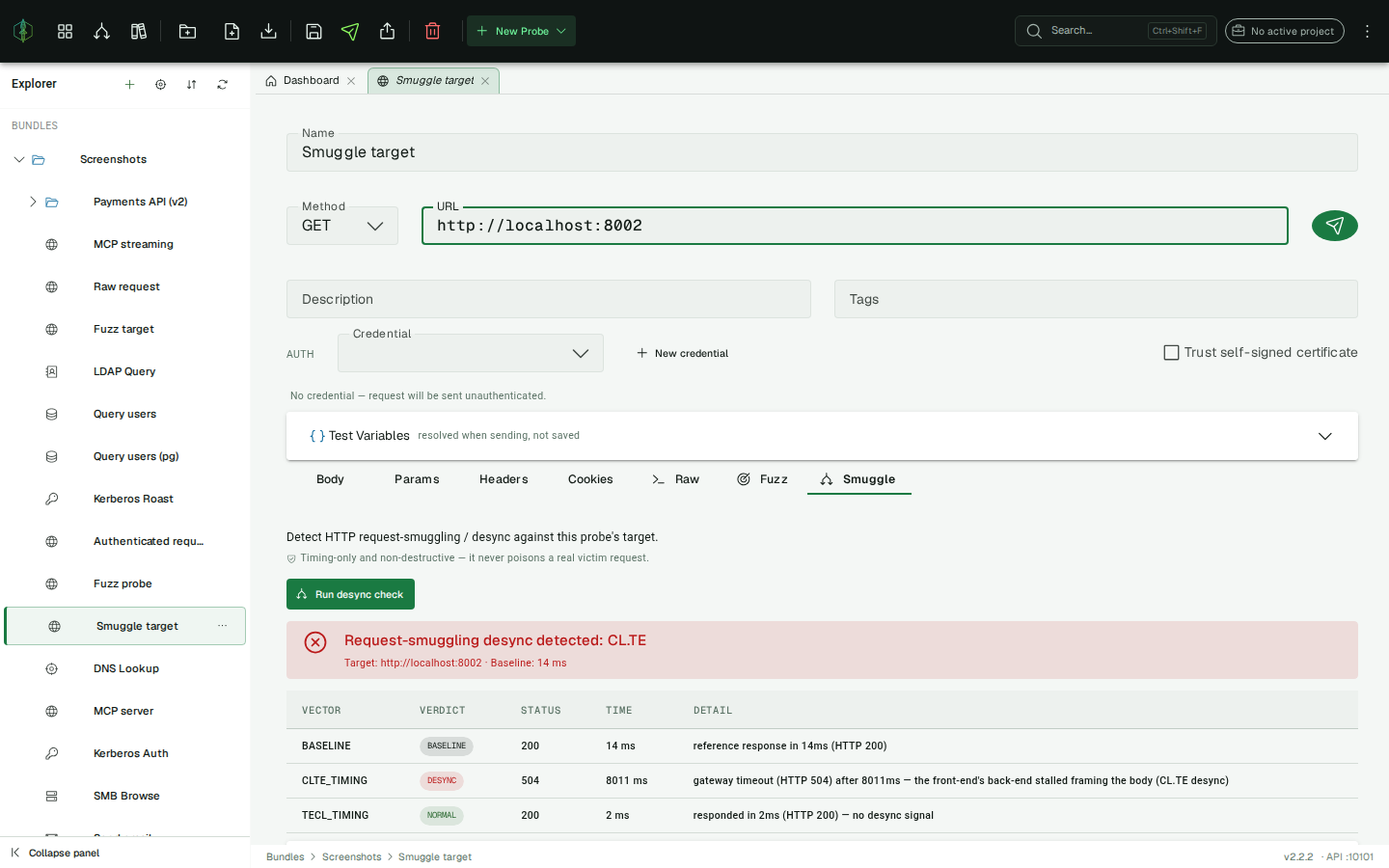The height and width of the screenshot is (868, 1389).
Task: Click the new file icon in toolbar
Action: 231,31
